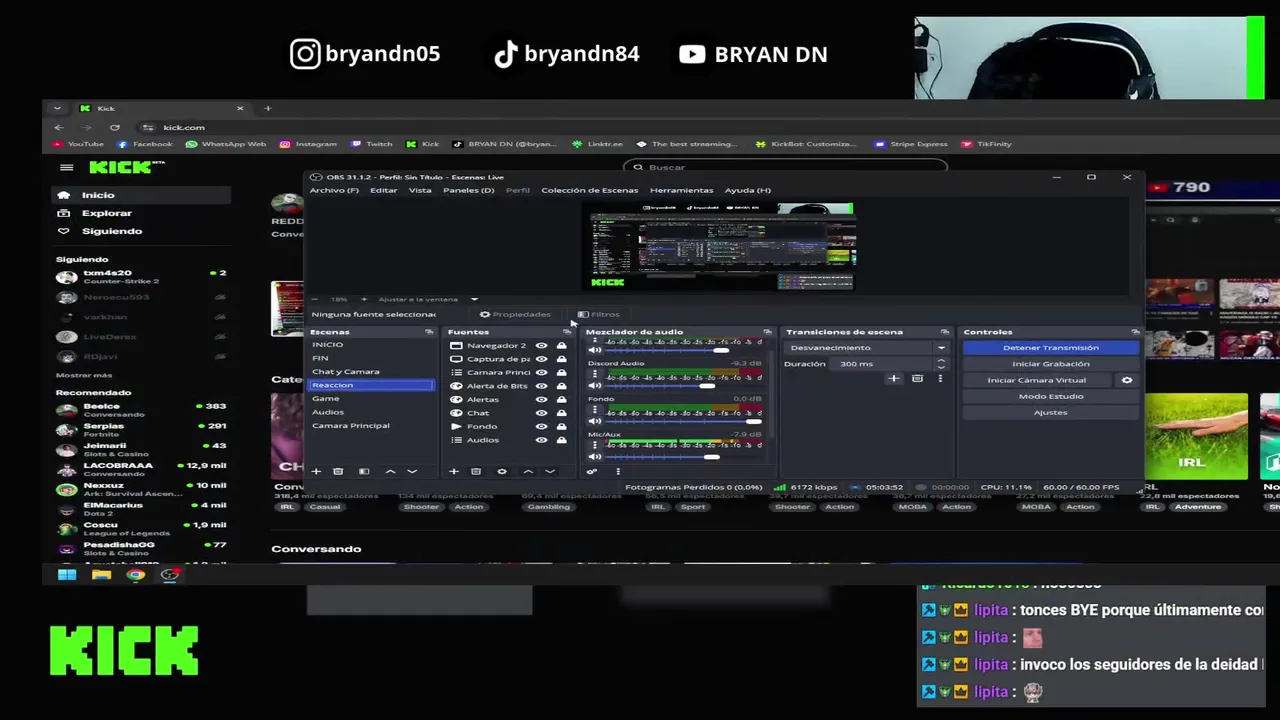Open scene filters icon in Escenas toolbar
1280x720 pixels.
364,471
